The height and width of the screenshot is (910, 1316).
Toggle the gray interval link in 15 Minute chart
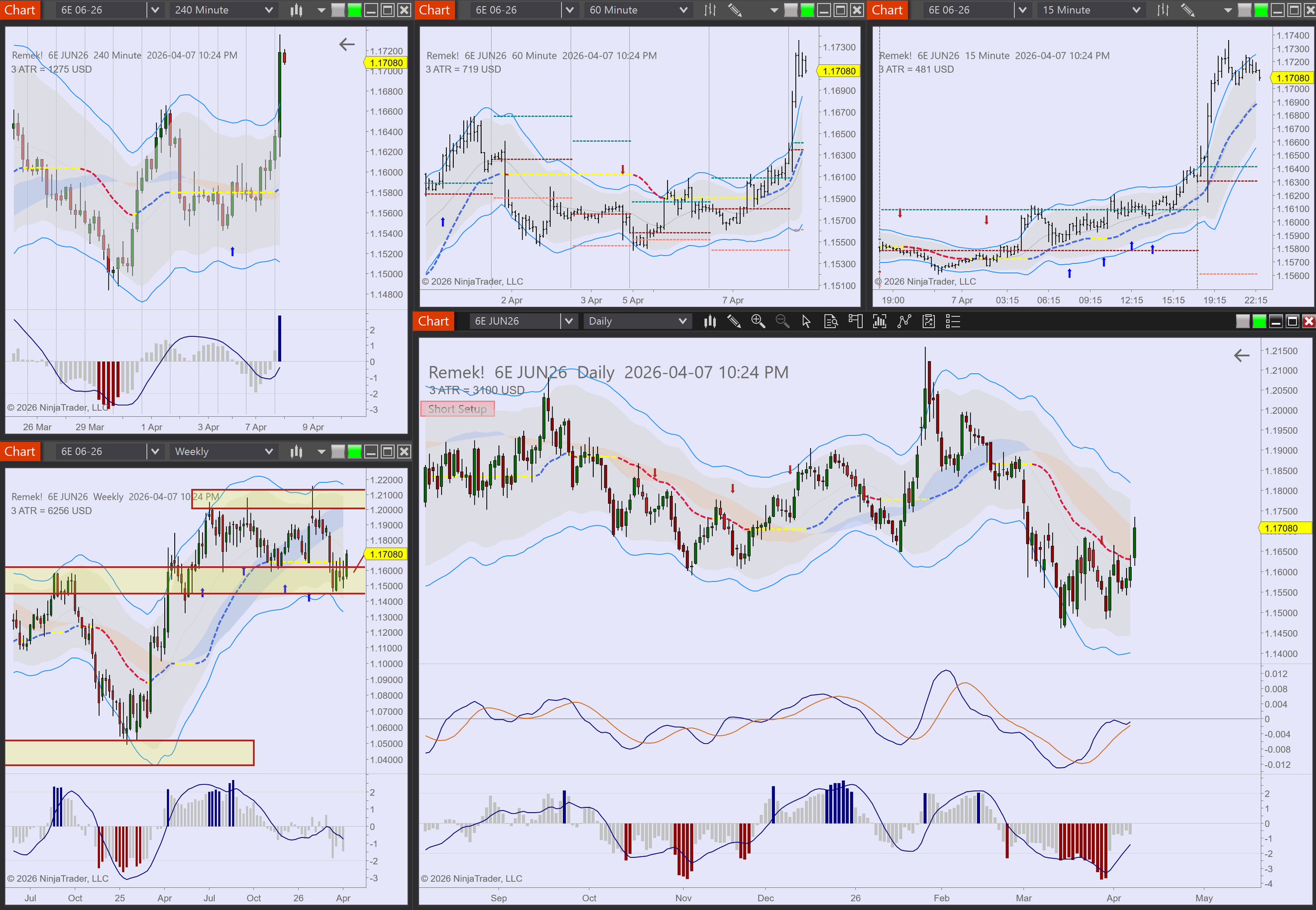(1245, 9)
